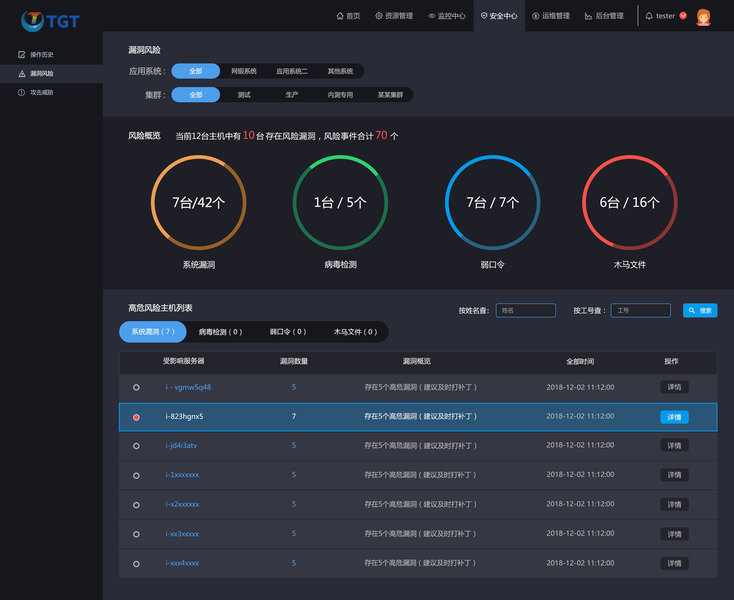Screen dimensions: 734x600
Task: Open the 资源管理 menu label
Action: tap(399, 16)
